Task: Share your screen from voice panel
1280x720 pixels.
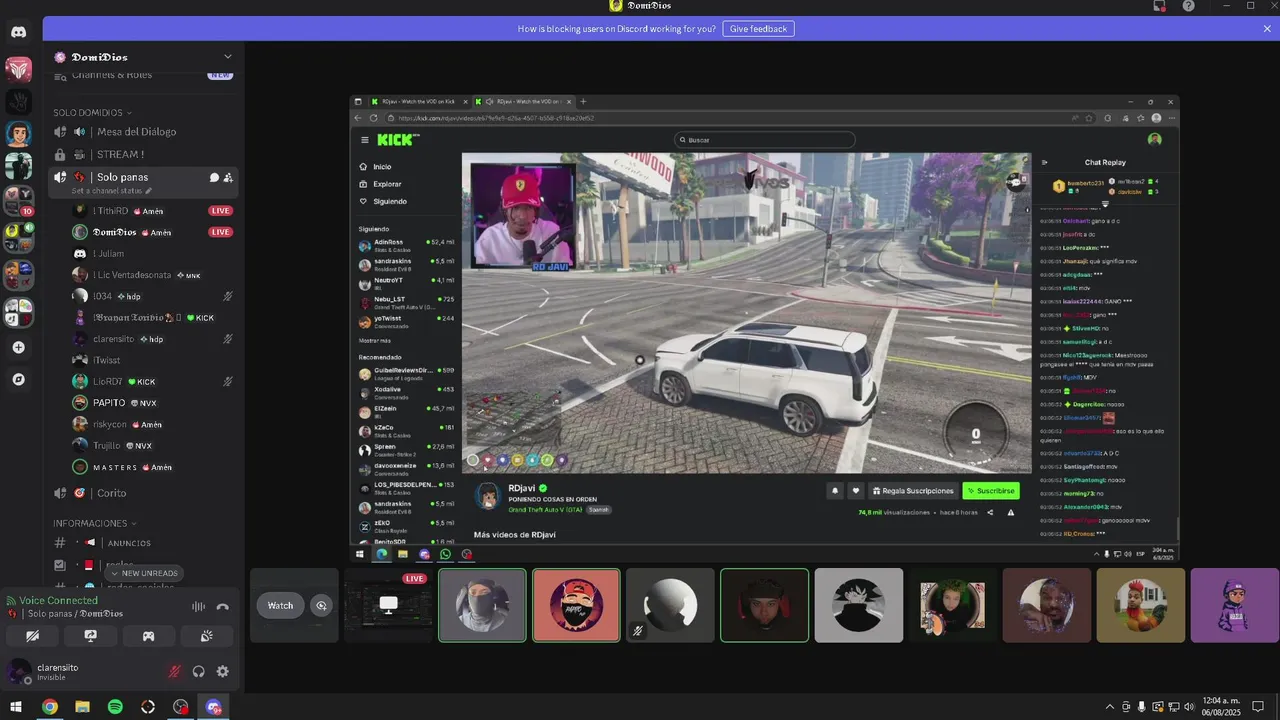Action: point(90,635)
